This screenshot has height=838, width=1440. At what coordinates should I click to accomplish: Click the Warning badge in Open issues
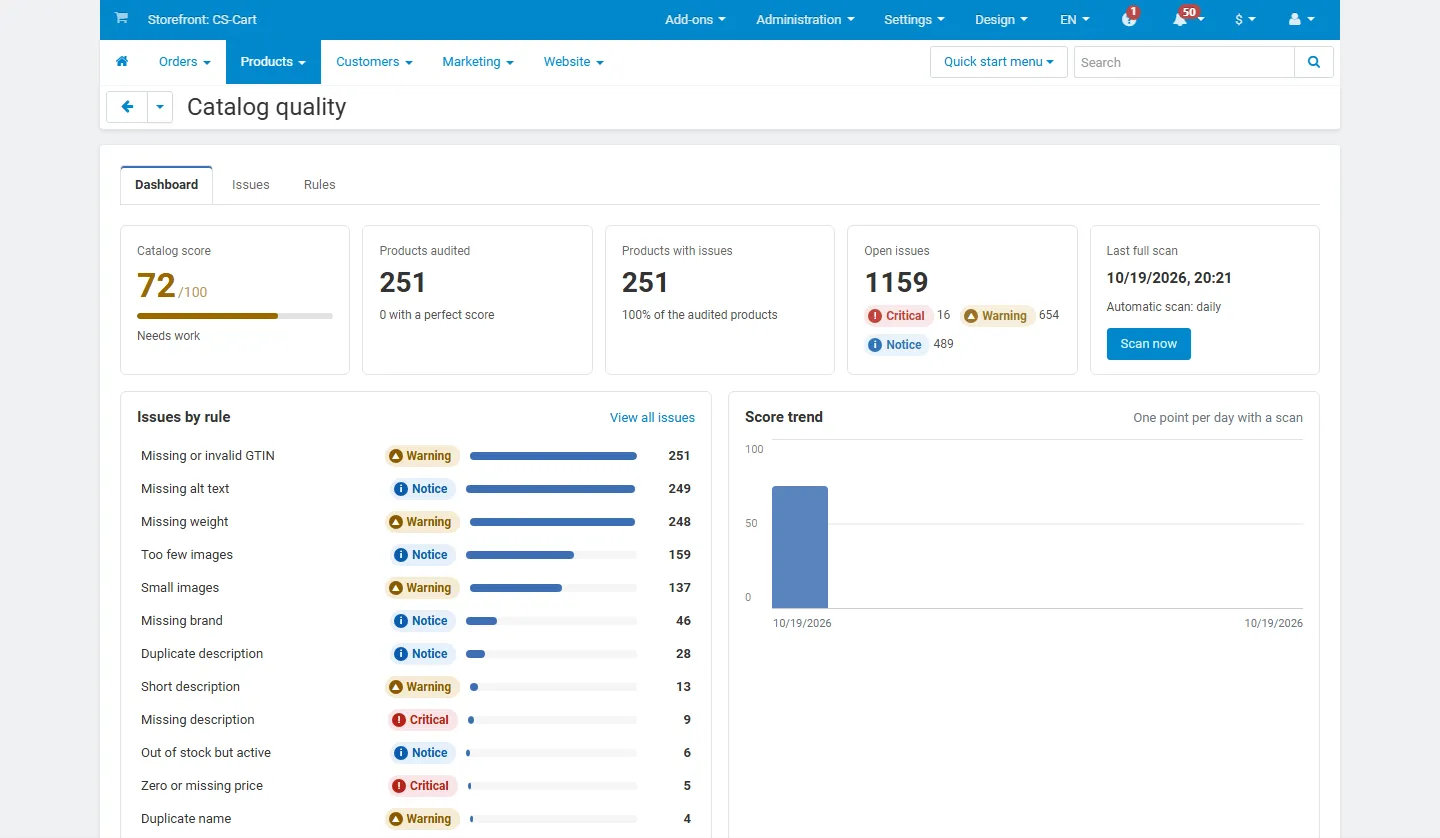(996, 316)
